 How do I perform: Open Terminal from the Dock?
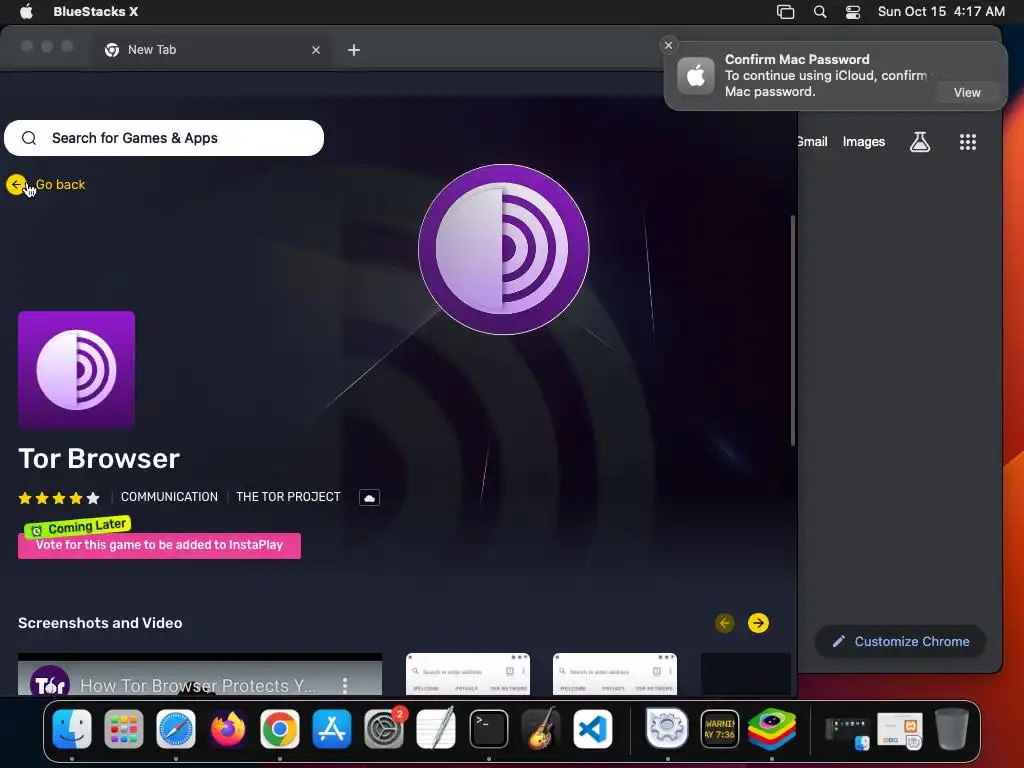[x=488, y=729]
